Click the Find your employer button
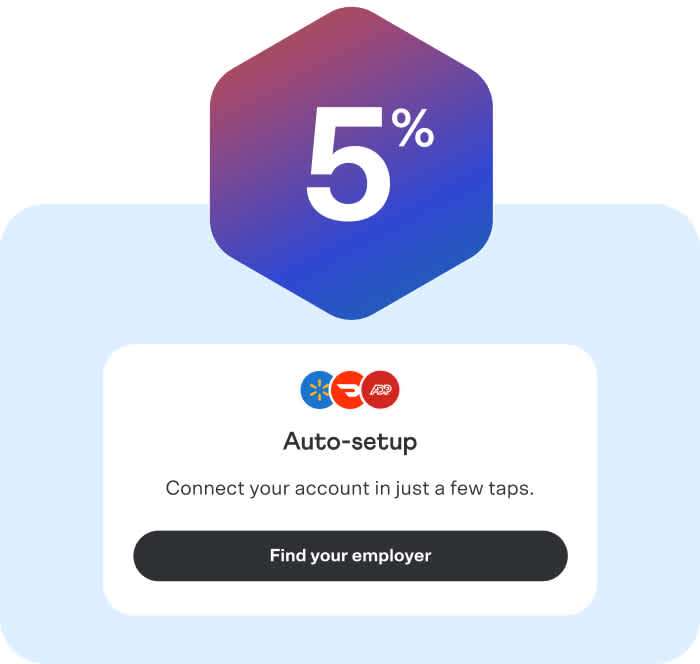700x664 pixels. click(350, 556)
